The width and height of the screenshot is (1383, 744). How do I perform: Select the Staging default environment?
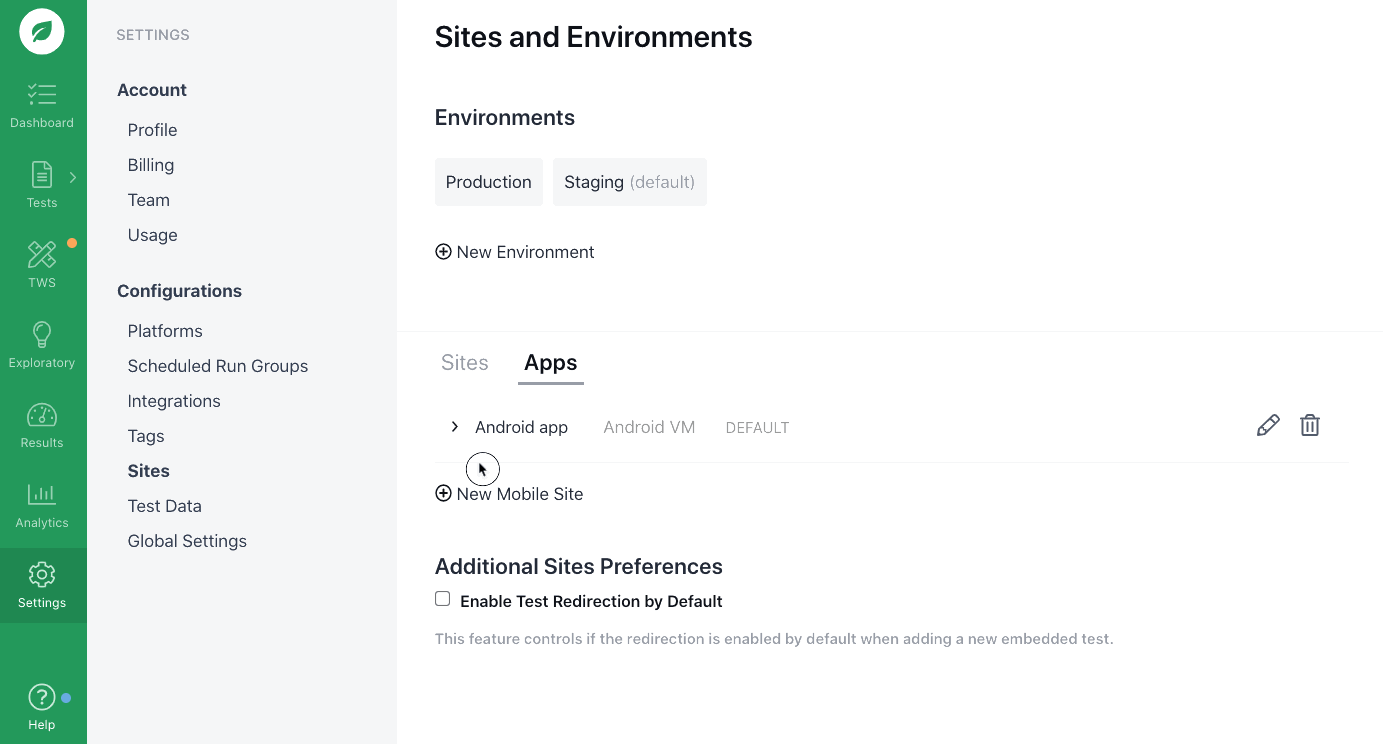pos(629,182)
